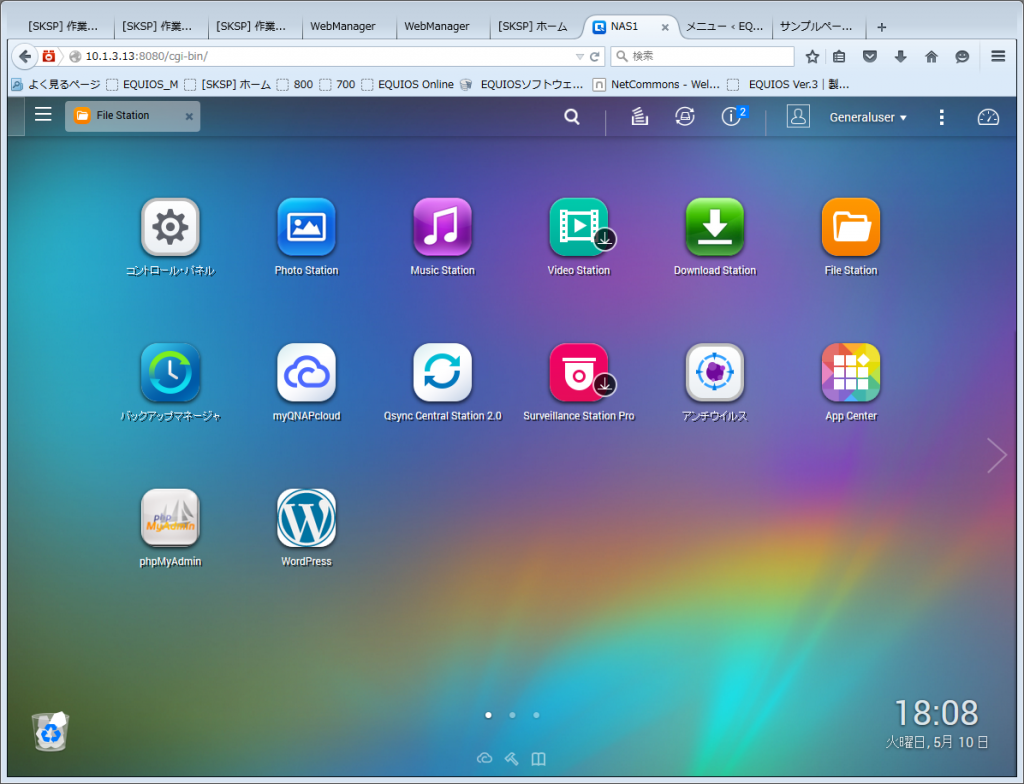This screenshot has height=784, width=1024.
Task: Open Qsync Central Station 2.0
Action: pyautogui.click(x=442, y=372)
